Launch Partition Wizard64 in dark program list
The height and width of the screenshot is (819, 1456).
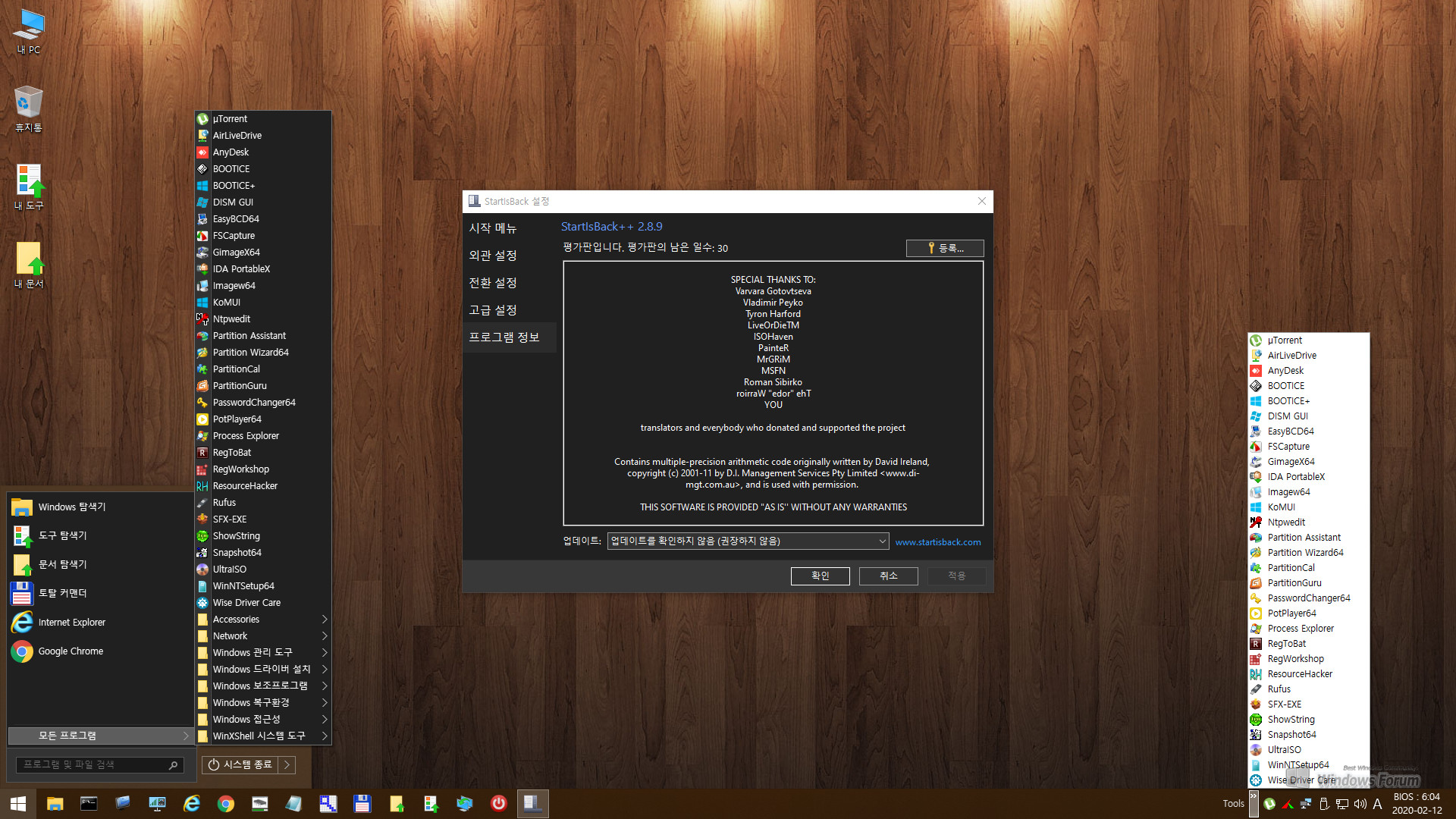(x=263, y=353)
